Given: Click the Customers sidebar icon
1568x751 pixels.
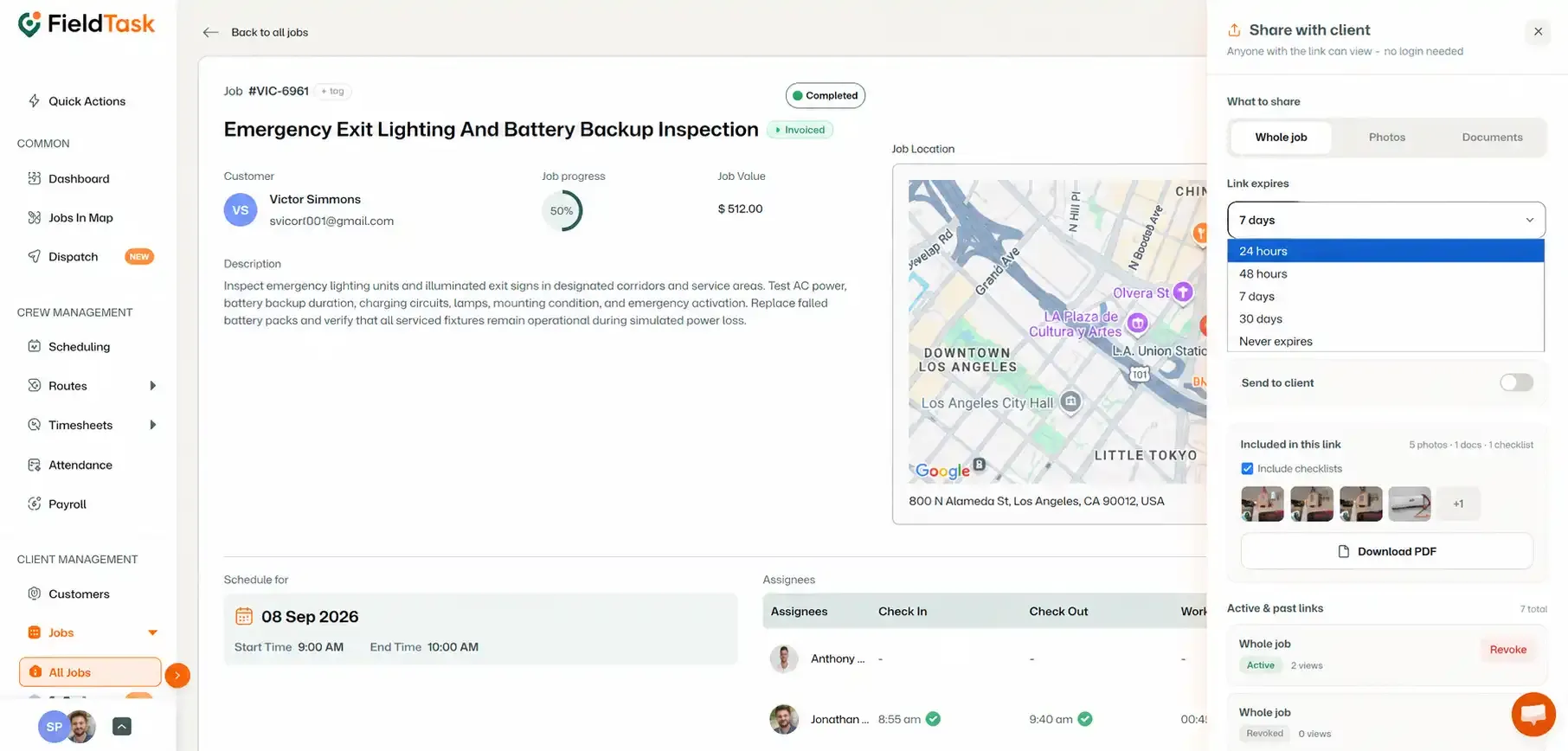Looking at the screenshot, I should click(x=35, y=594).
